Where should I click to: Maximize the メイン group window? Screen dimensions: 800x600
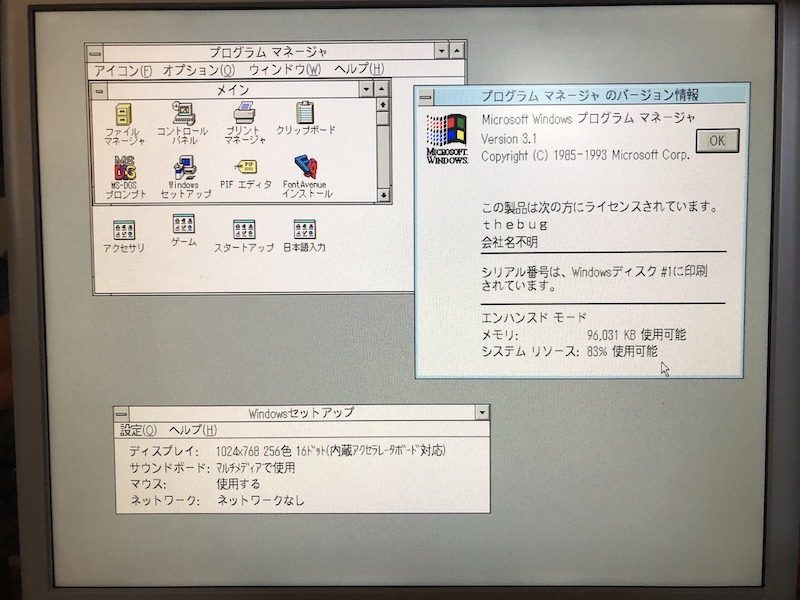[382, 89]
